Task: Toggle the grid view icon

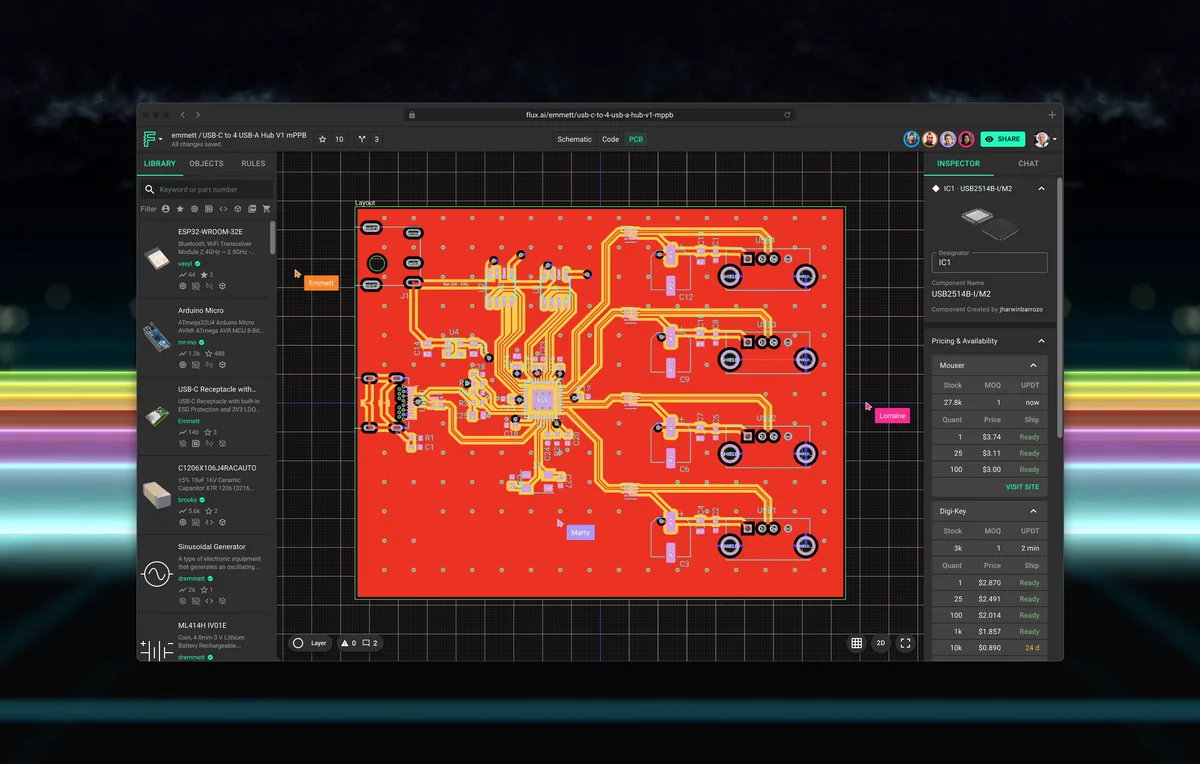Action: pos(857,643)
